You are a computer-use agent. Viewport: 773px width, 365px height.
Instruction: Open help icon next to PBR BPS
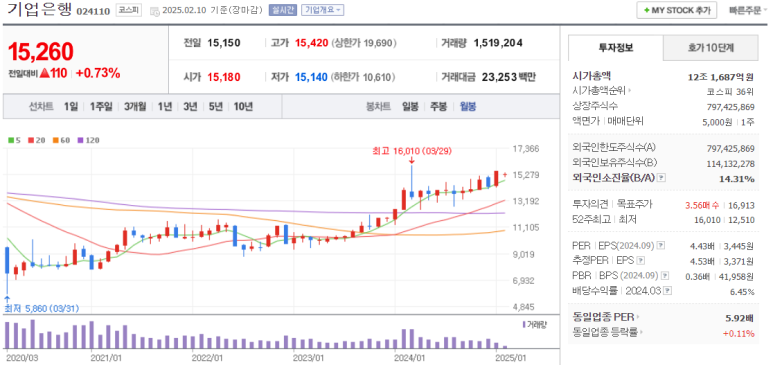point(666,275)
